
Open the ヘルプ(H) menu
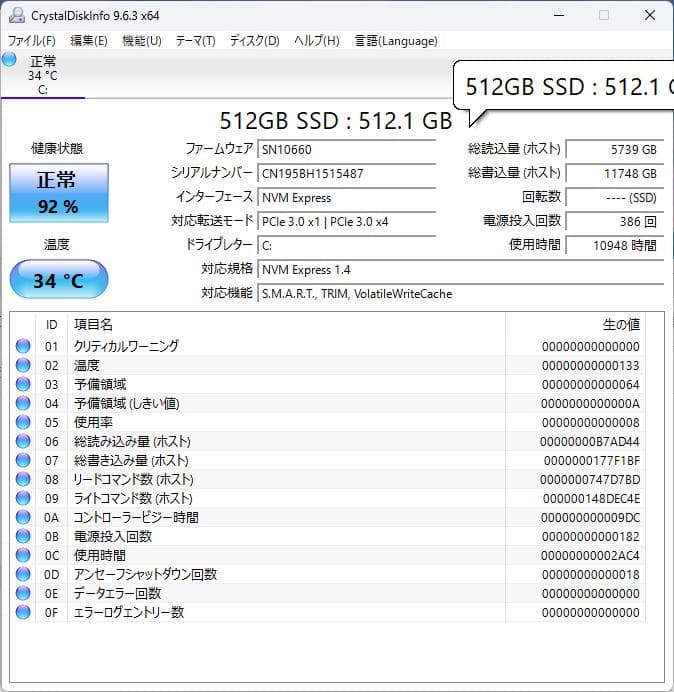pyautogui.click(x=317, y=41)
